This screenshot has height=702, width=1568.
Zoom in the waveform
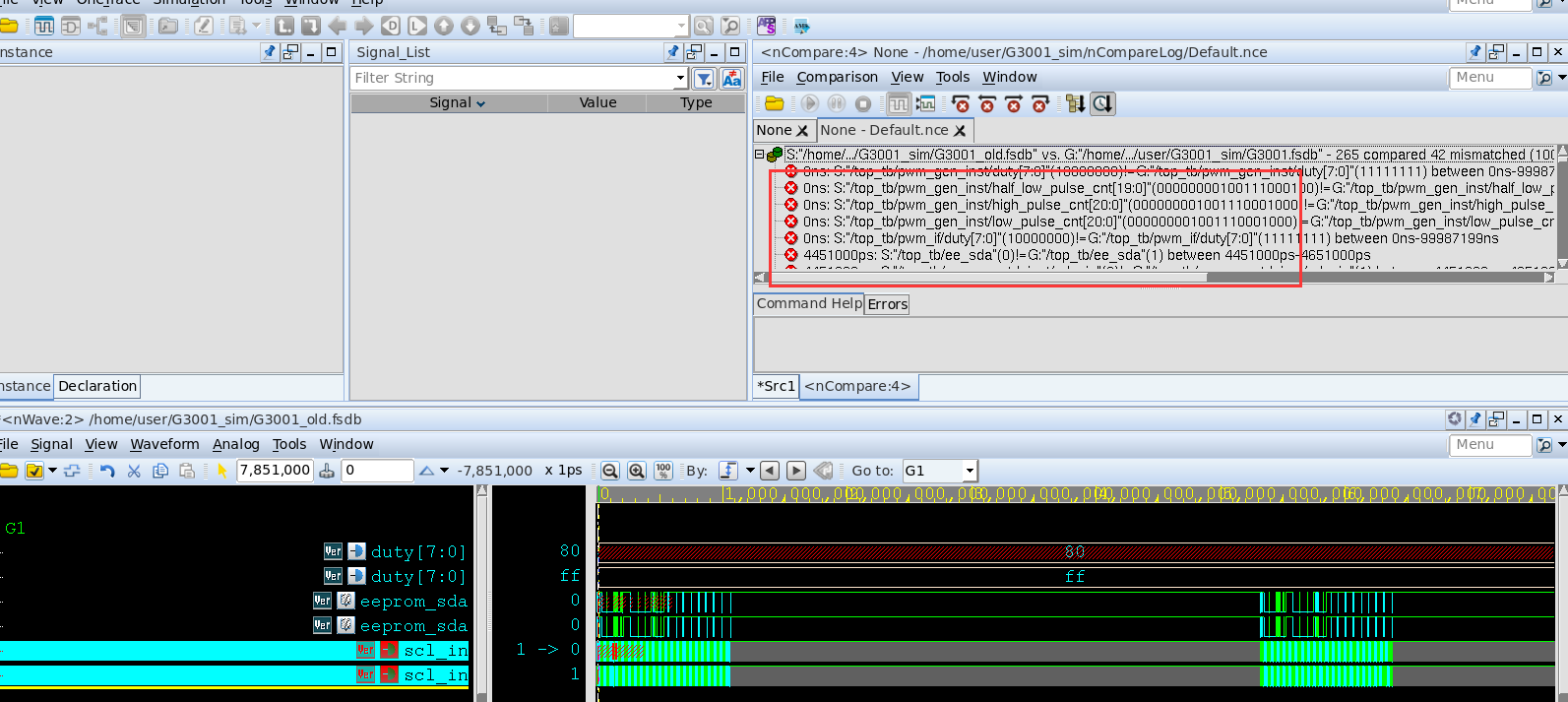tap(637, 471)
